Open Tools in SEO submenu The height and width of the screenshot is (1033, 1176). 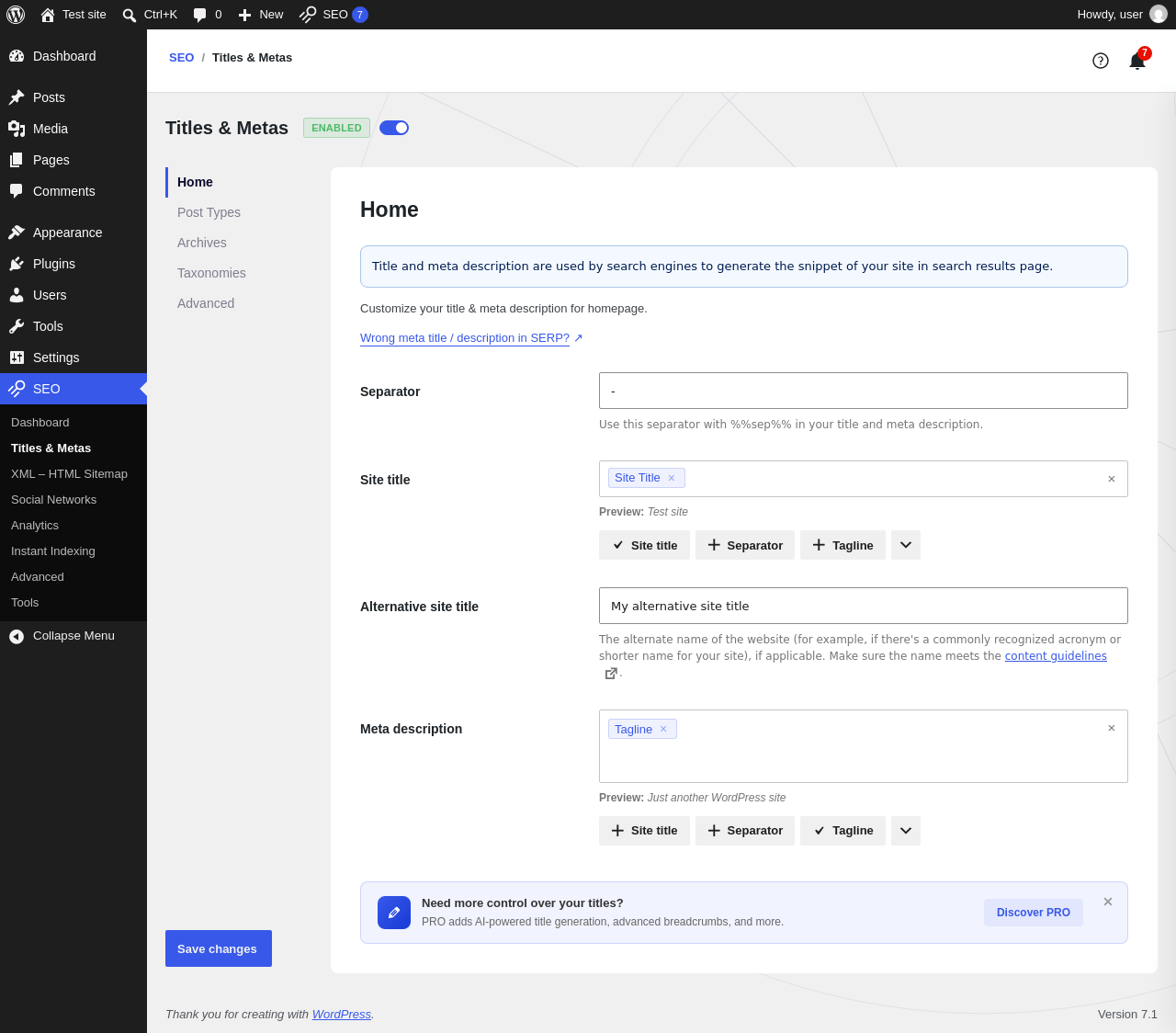coord(73,603)
